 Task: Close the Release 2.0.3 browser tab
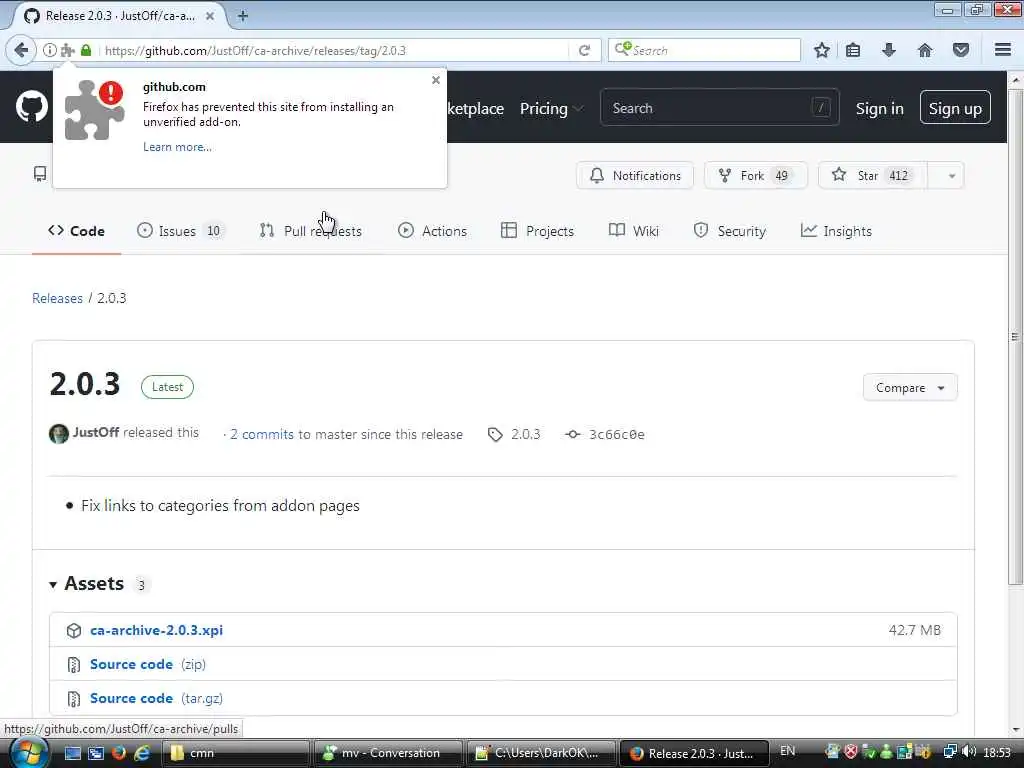[210, 16]
